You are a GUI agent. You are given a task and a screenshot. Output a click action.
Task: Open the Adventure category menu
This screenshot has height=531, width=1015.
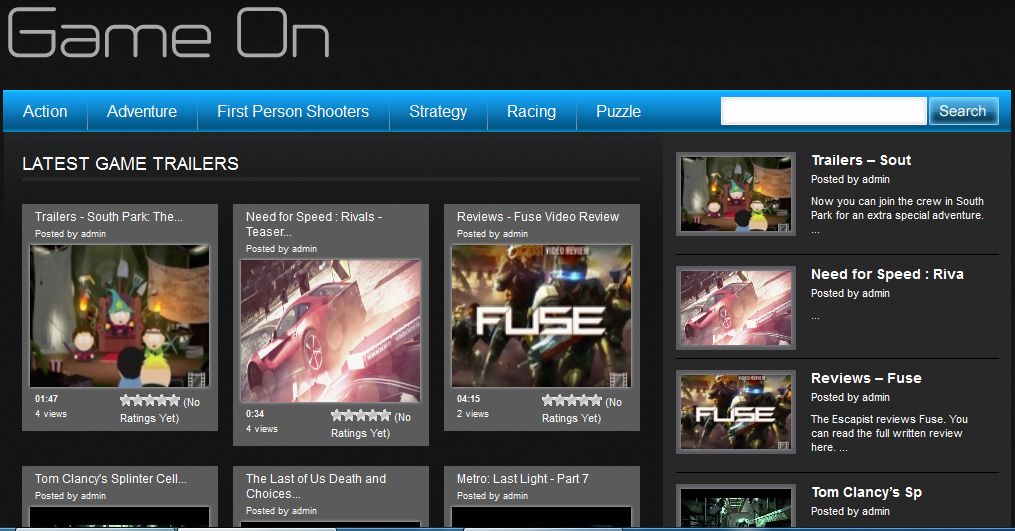(142, 111)
